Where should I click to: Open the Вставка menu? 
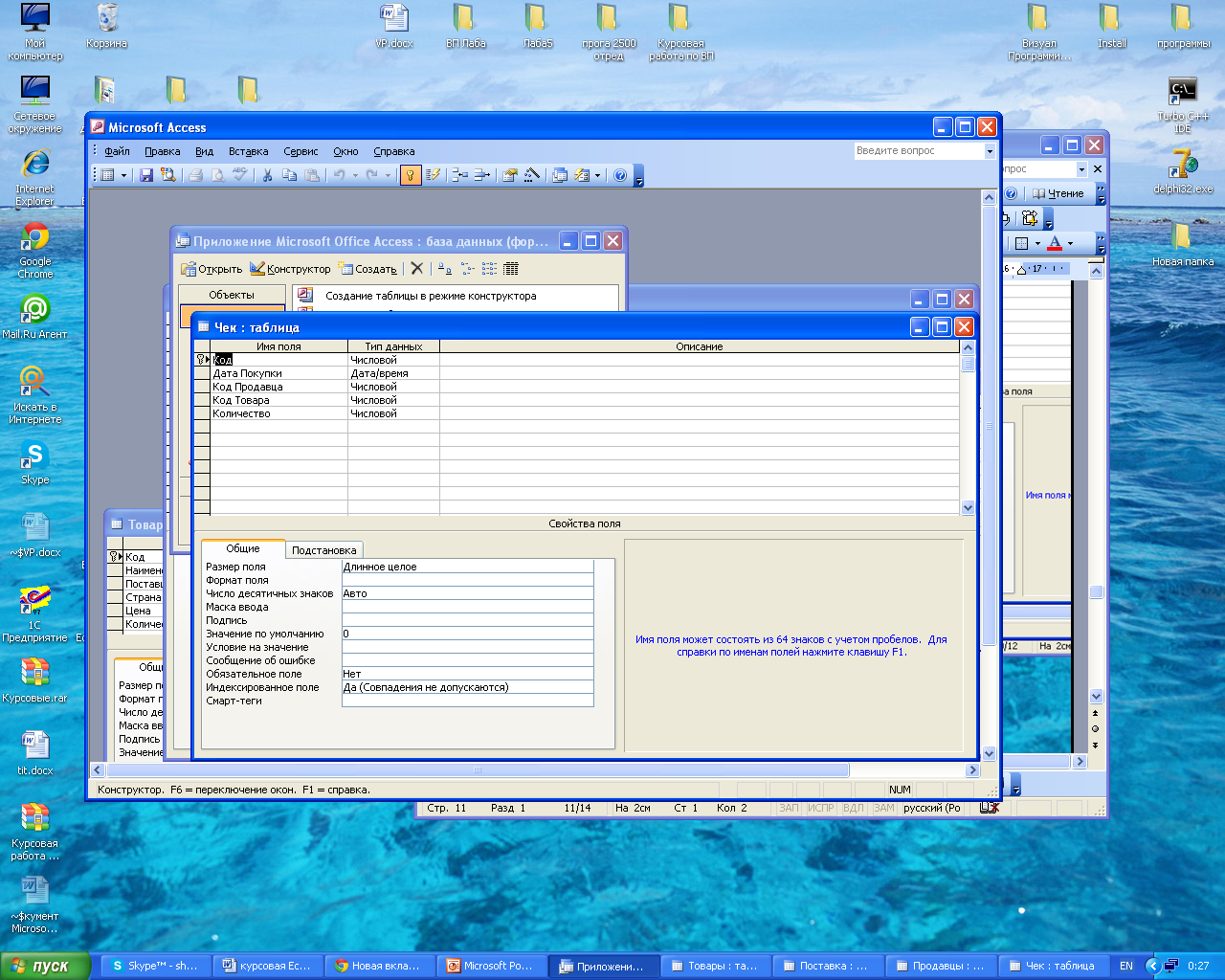pyautogui.click(x=249, y=151)
